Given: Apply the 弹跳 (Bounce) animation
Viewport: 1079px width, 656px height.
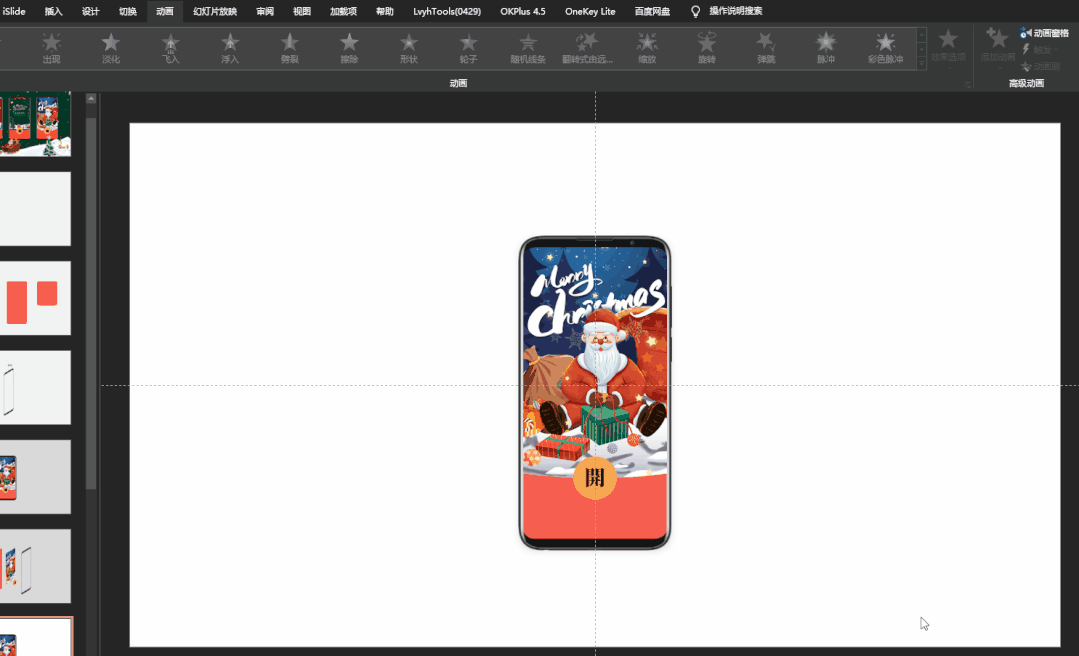Looking at the screenshot, I should (766, 47).
